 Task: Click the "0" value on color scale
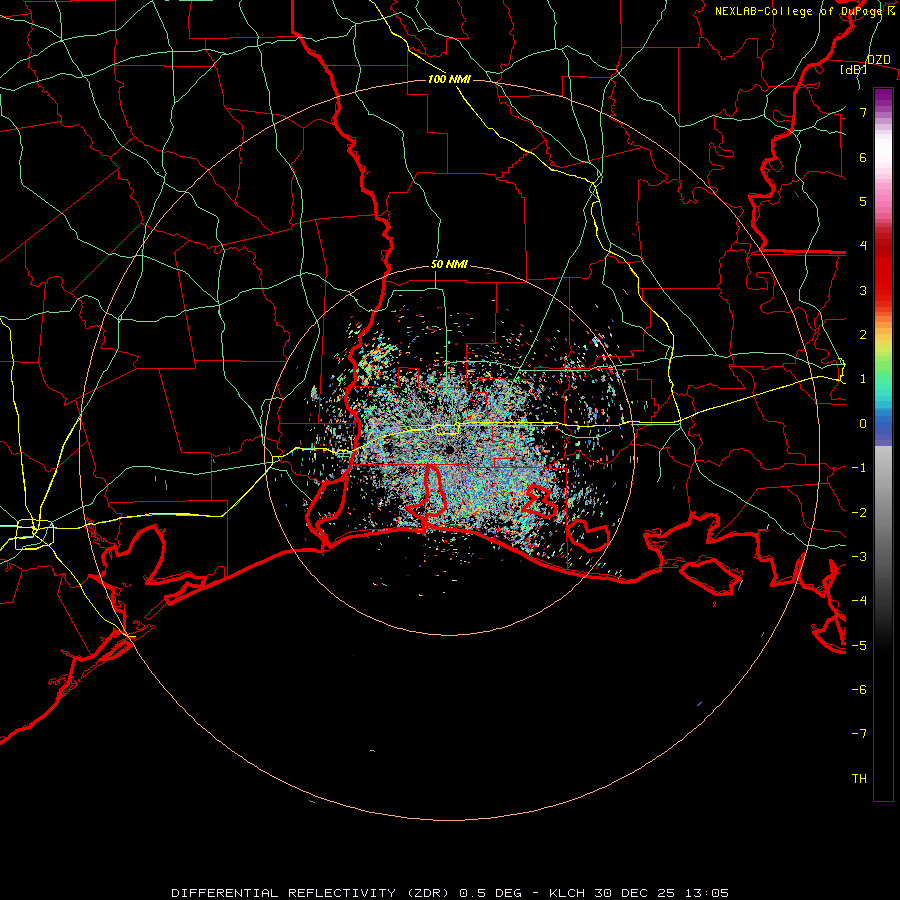863,424
